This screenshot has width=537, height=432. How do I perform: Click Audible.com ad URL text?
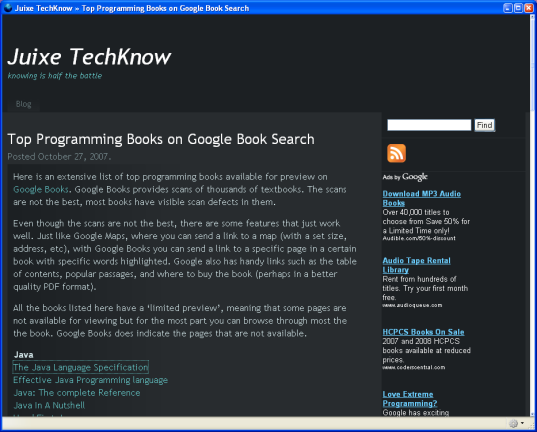[419, 238]
